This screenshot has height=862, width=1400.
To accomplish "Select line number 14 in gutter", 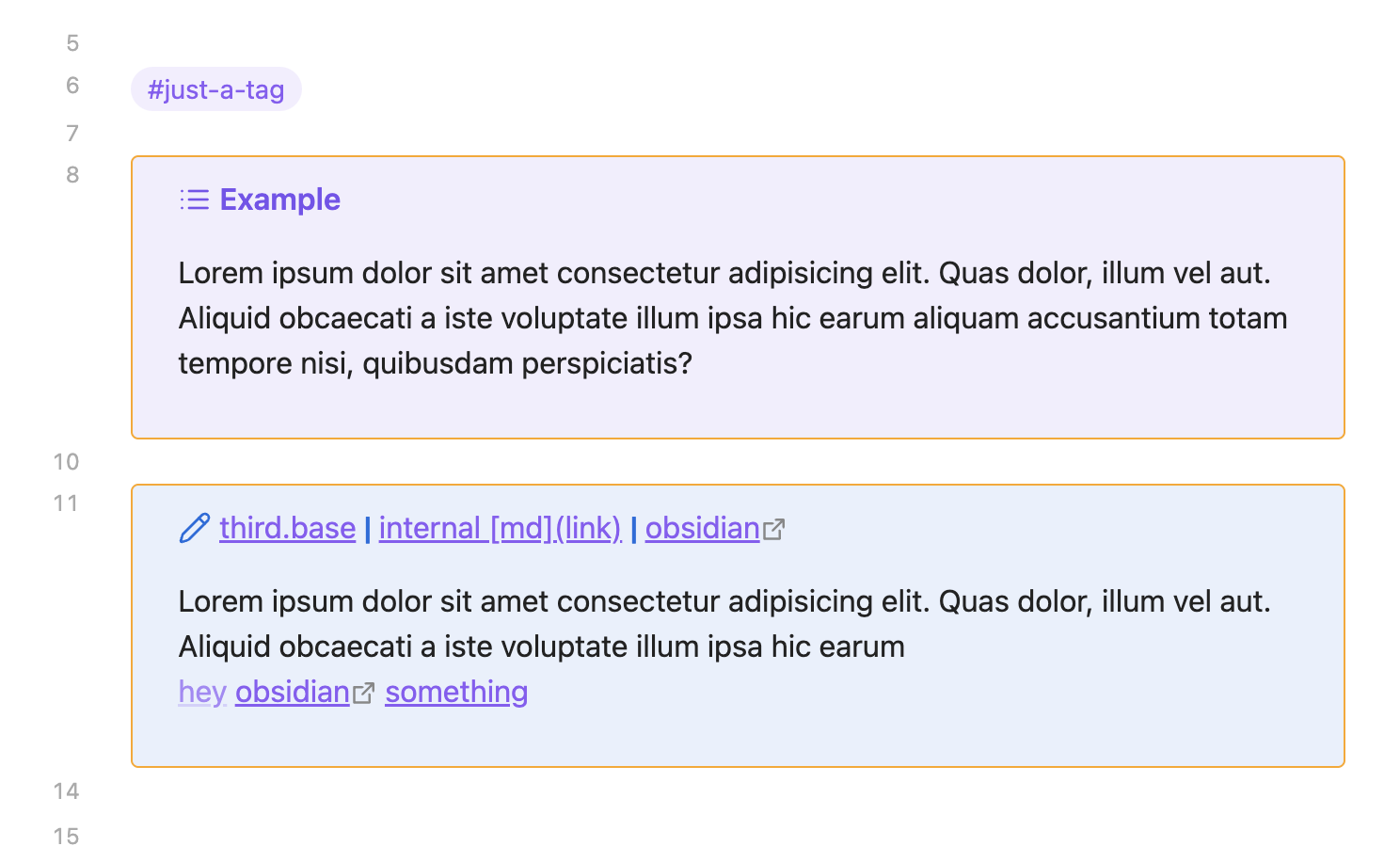I will 66,791.
